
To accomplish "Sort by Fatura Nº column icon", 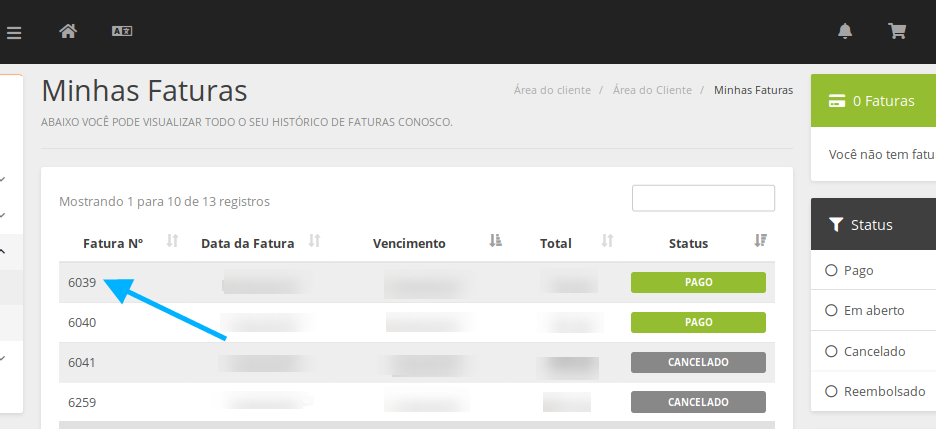I will tap(172, 241).
